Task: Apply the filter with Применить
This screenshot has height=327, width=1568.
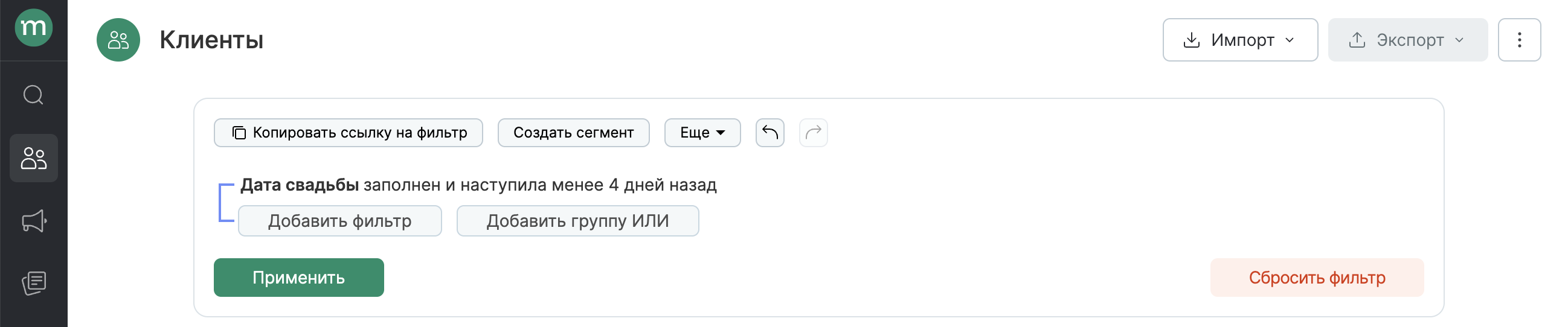Action: 298,278
